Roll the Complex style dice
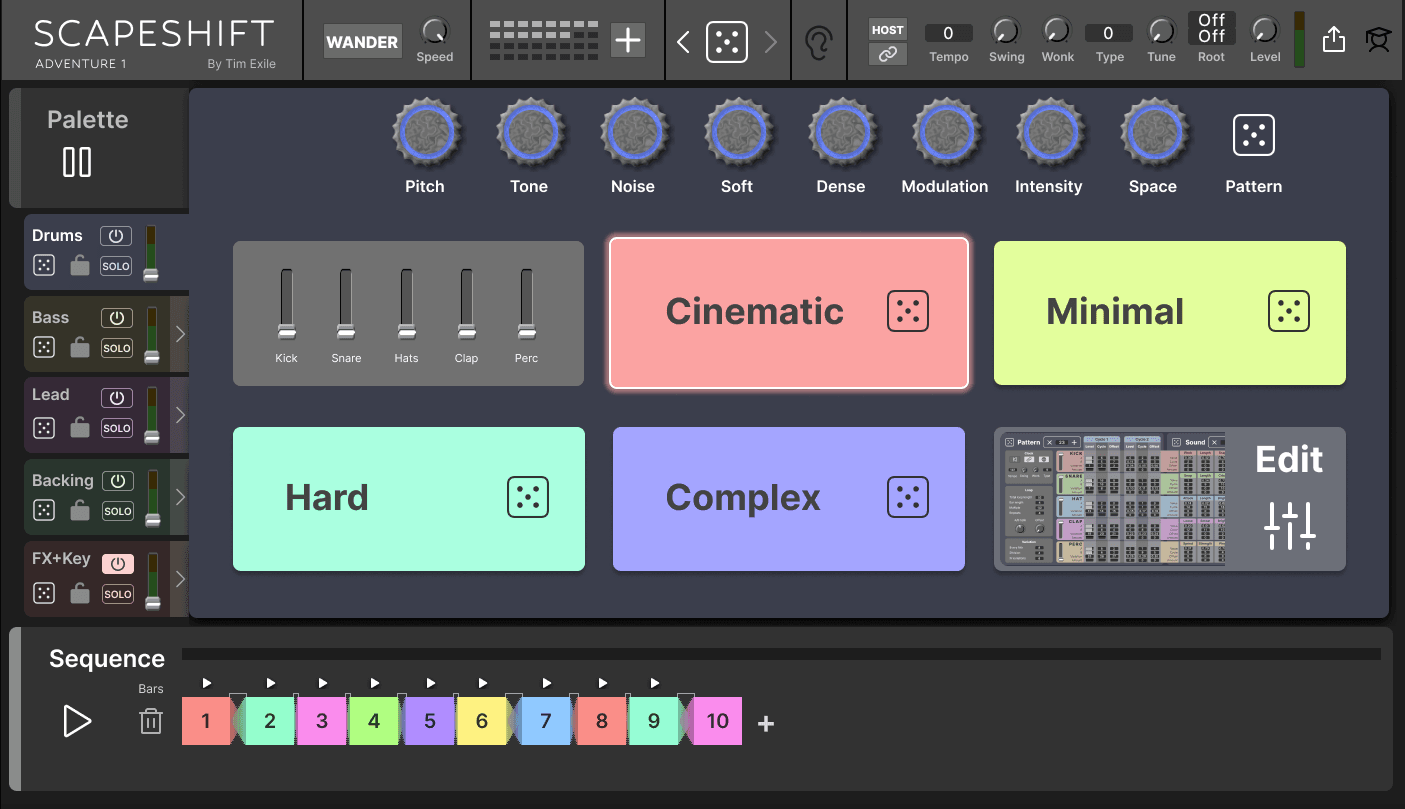Screen dimensions: 1405x809 point(908,497)
